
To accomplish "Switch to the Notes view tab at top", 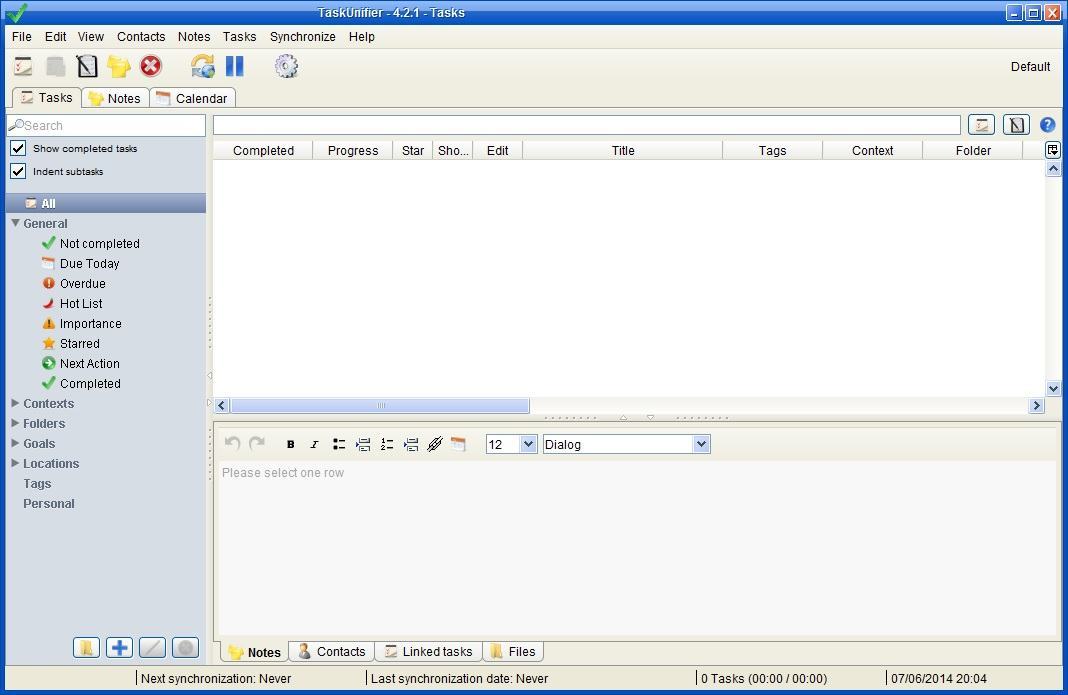I will (x=115, y=98).
